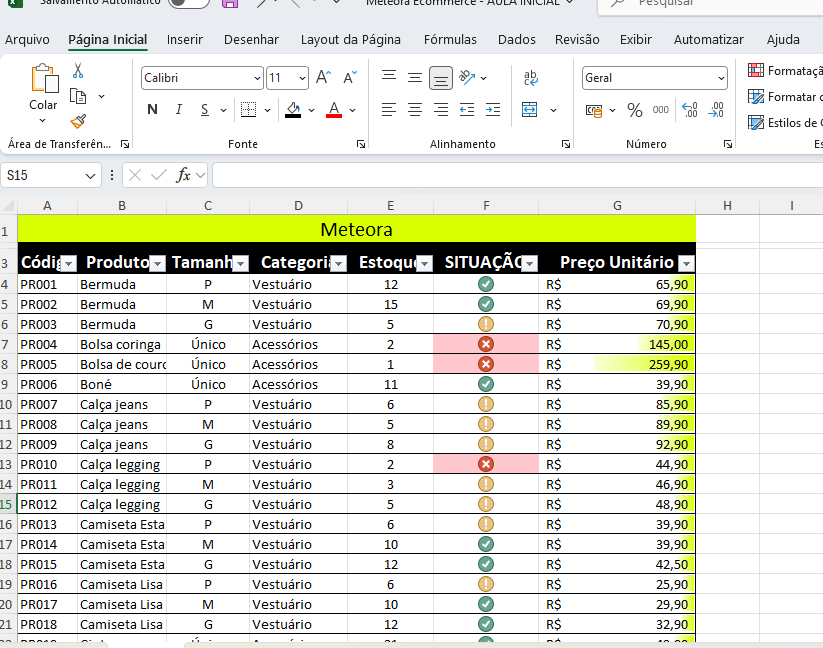
Task: Apply the percent style format
Action: pos(635,110)
